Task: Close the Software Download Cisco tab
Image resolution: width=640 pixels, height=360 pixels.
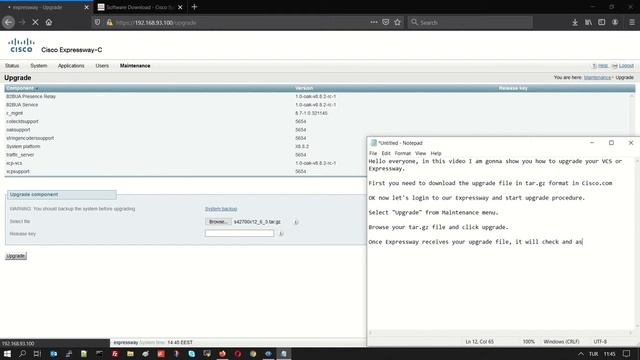Action: (x=180, y=7)
